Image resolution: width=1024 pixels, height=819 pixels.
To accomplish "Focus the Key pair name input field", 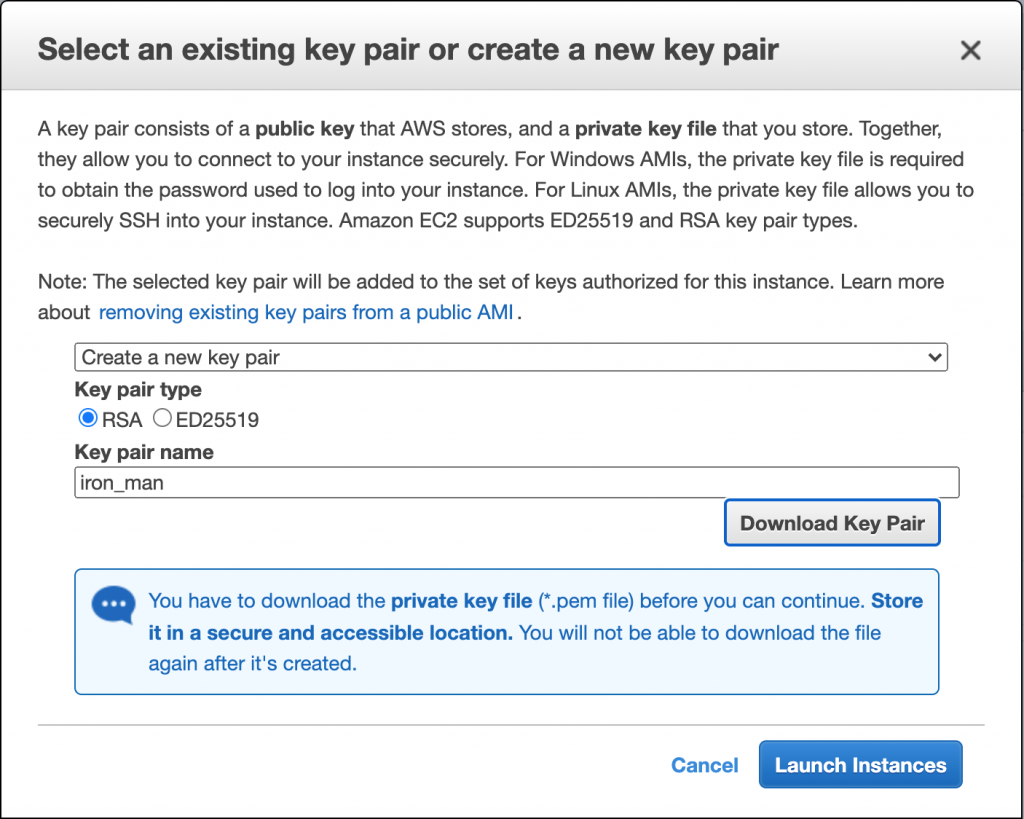I will (x=516, y=483).
